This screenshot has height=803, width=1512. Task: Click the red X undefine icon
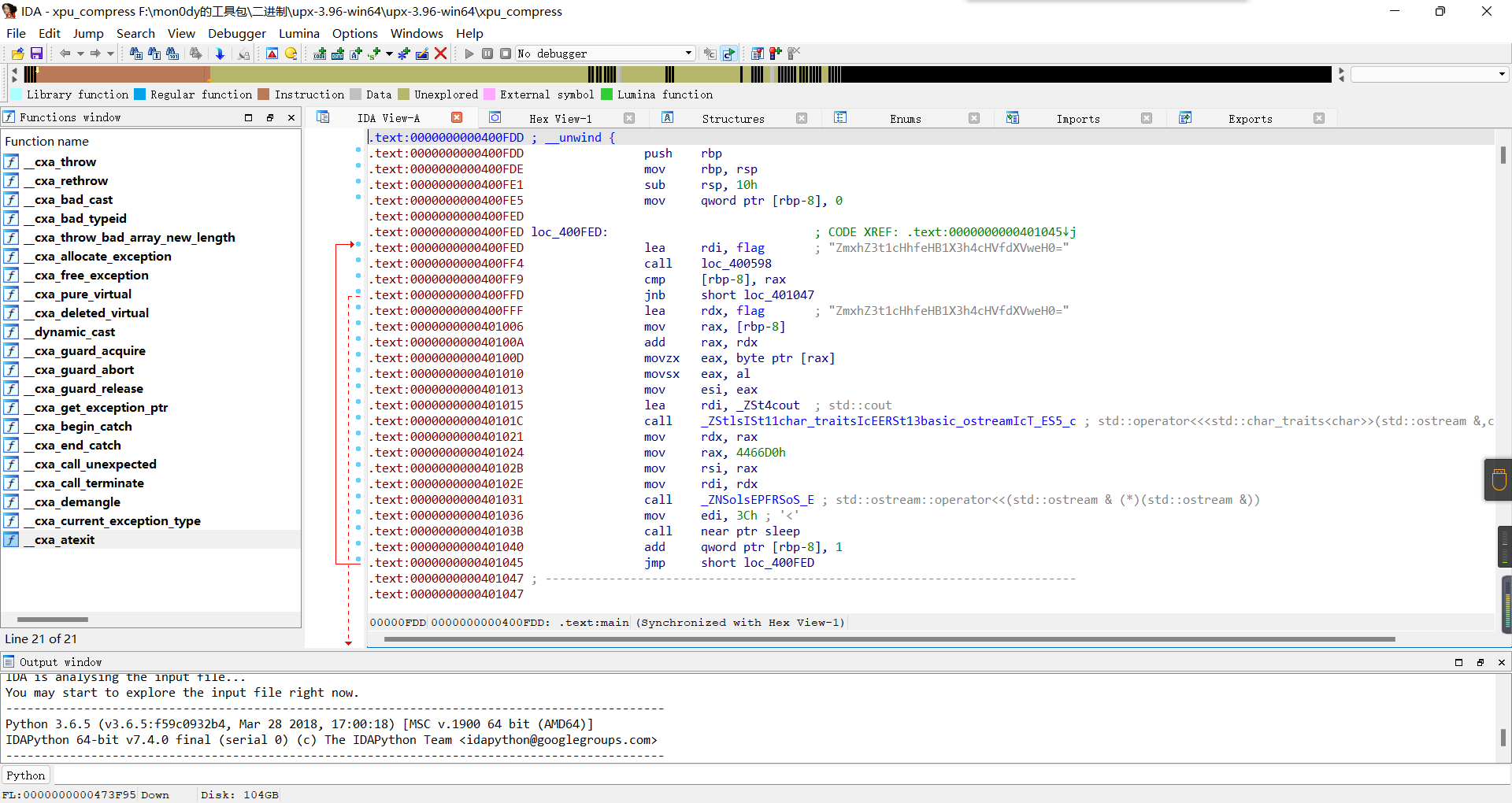click(441, 54)
